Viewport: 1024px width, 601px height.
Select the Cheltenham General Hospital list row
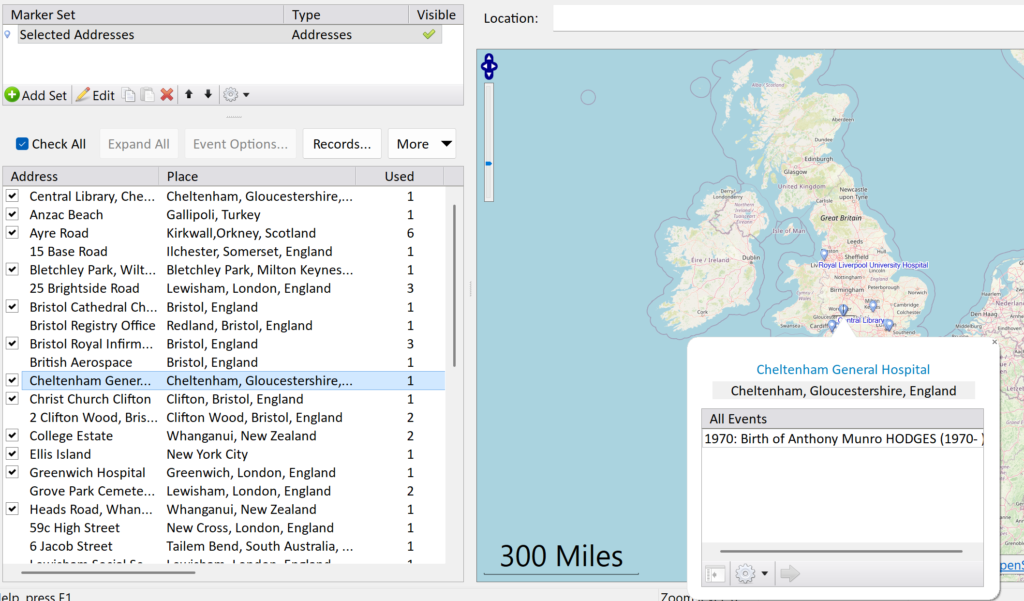(x=224, y=380)
